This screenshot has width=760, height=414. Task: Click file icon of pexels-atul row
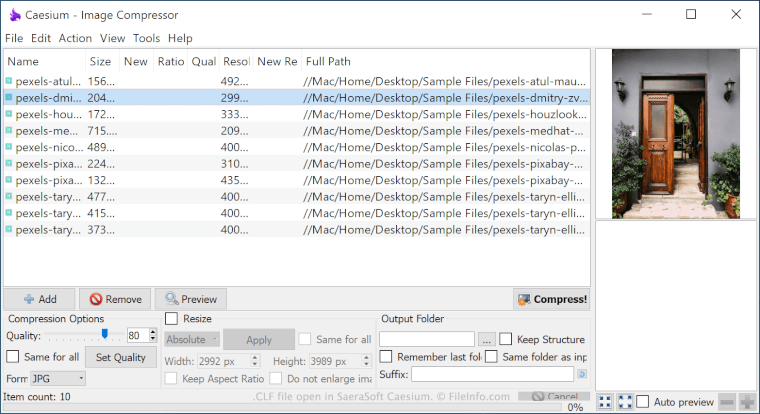pos(9,81)
